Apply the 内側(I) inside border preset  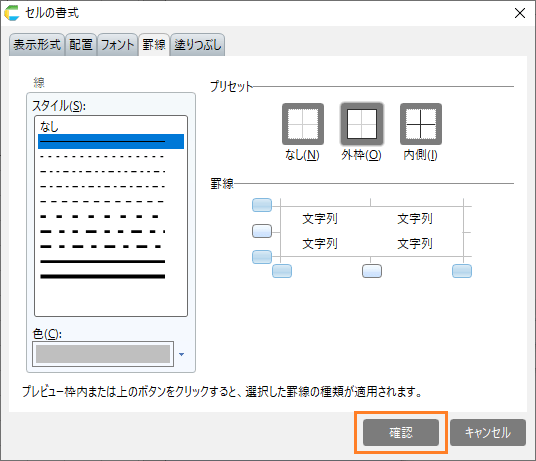point(421,124)
